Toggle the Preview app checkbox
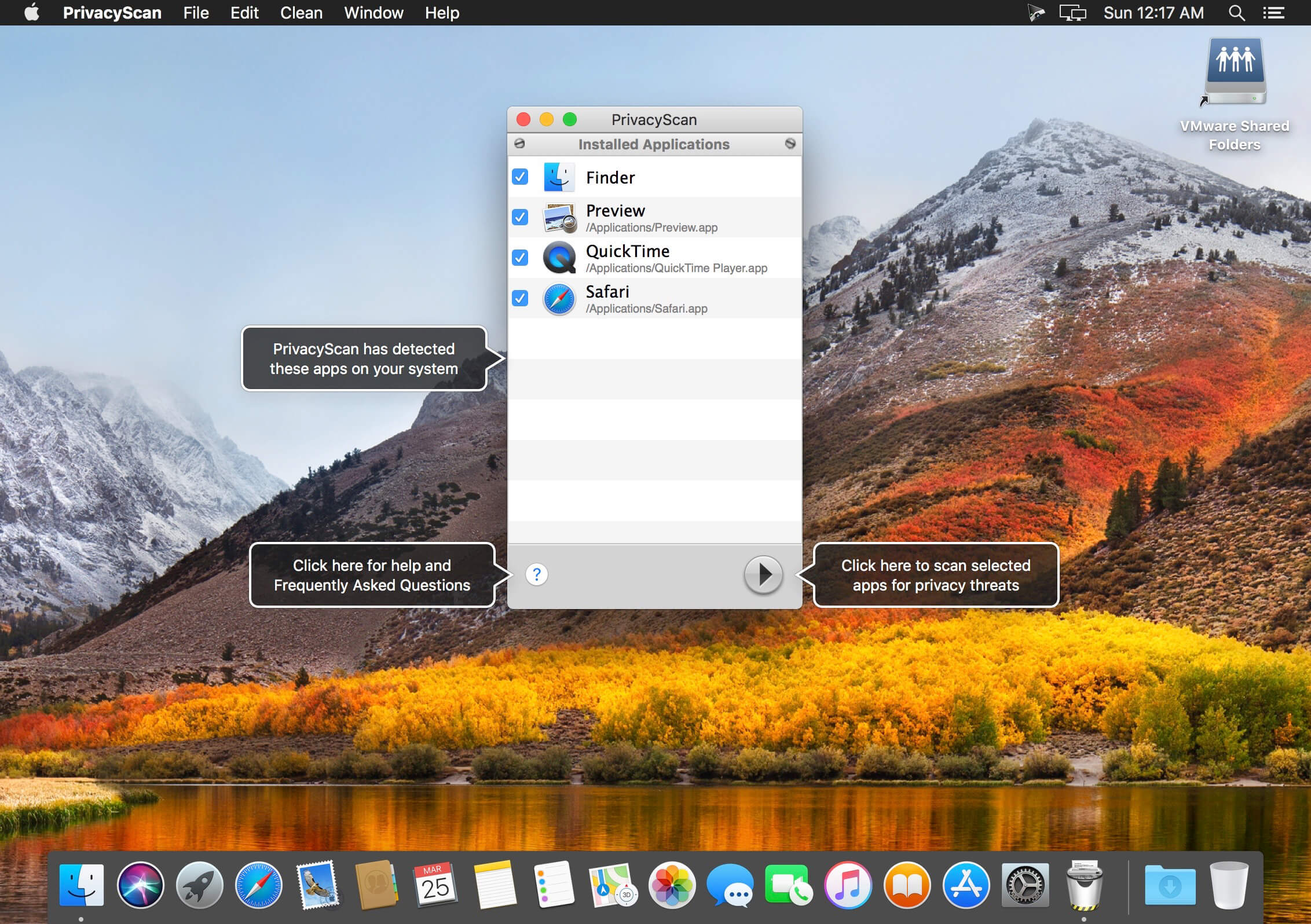This screenshot has height=924, width=1311. click(x=520, y=217)
